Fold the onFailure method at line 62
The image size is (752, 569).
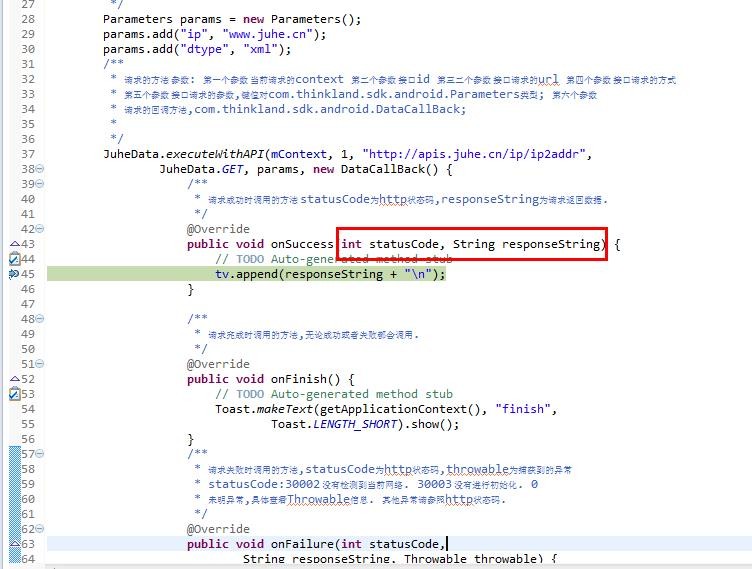[x=40, y=529]
